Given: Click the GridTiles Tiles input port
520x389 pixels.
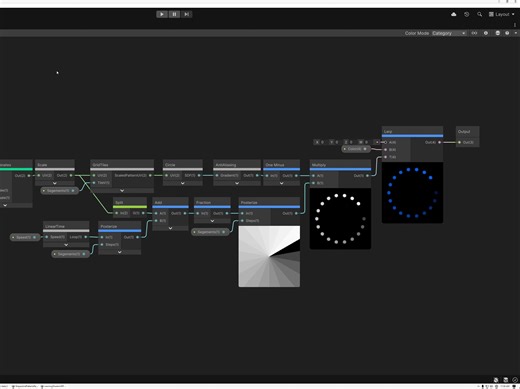Looking at the screenshot, I should [x=94, y=183].
